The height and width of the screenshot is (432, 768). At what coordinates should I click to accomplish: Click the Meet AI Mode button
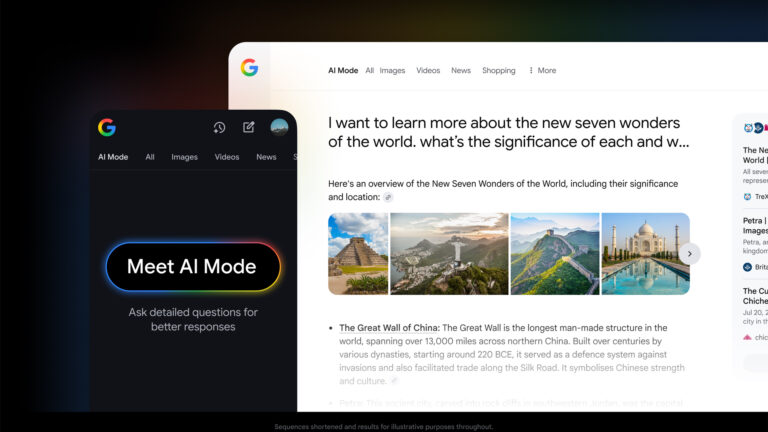pyautogui.click(x=193, y=266)
